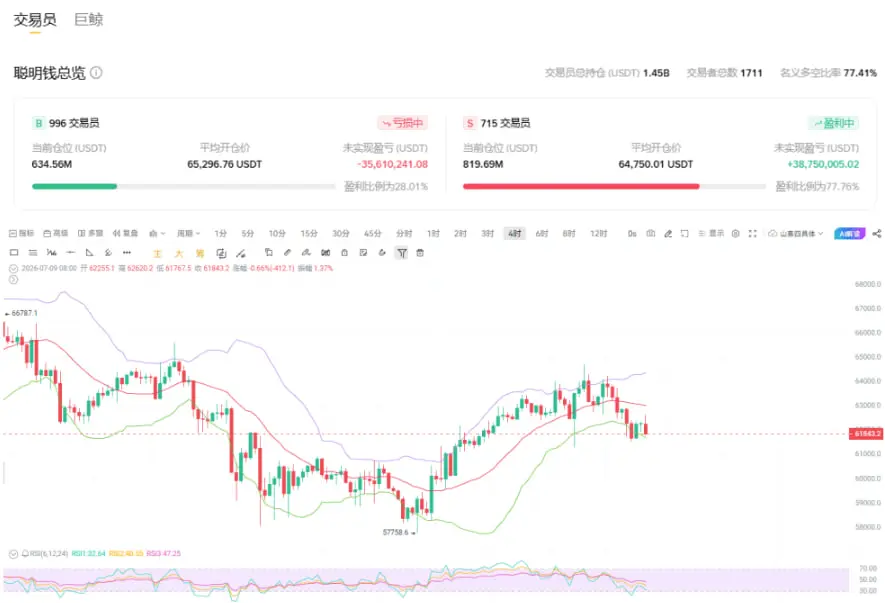Viewport: 885px width, 603px height.
Task: Select the 15分 timeframe
Action: [309, 233]
